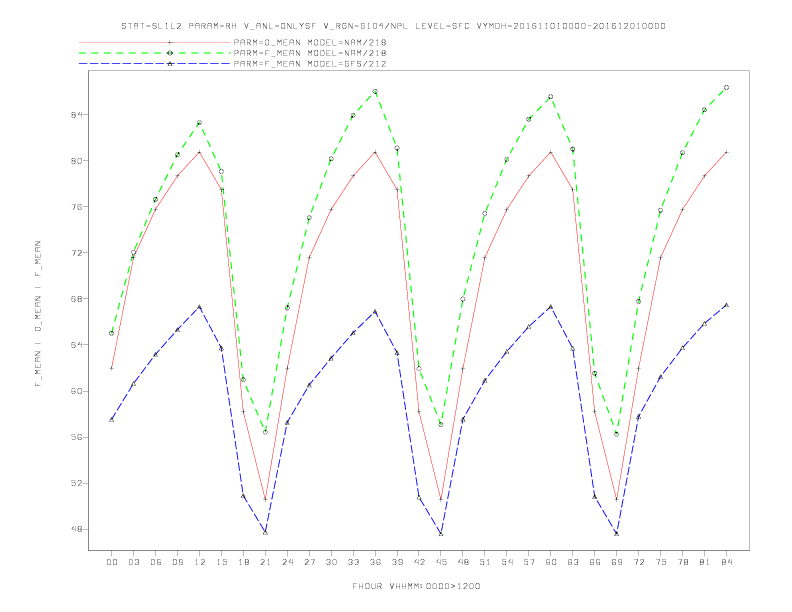Click x-axis tick label 15

[x=221, y=562]
